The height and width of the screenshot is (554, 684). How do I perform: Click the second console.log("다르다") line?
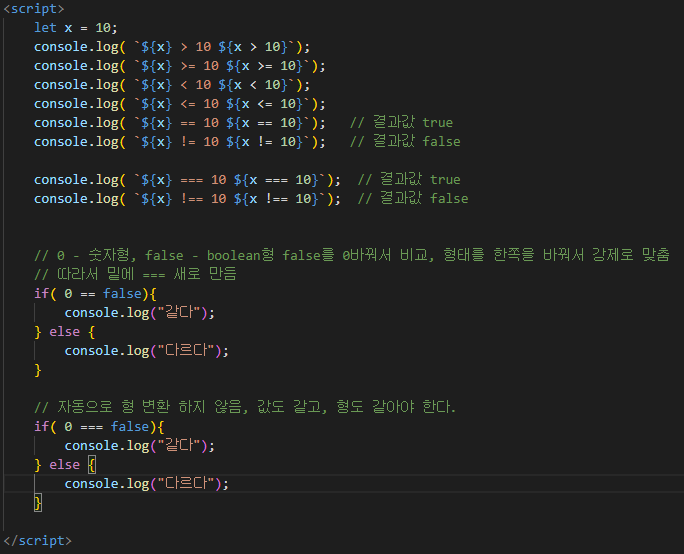147,484
